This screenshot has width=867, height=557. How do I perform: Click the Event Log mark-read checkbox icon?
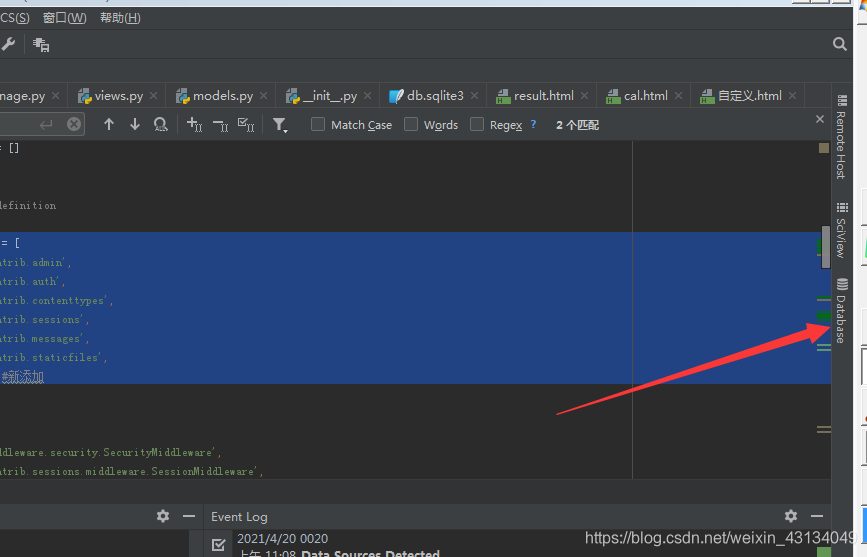pos(218,545)
